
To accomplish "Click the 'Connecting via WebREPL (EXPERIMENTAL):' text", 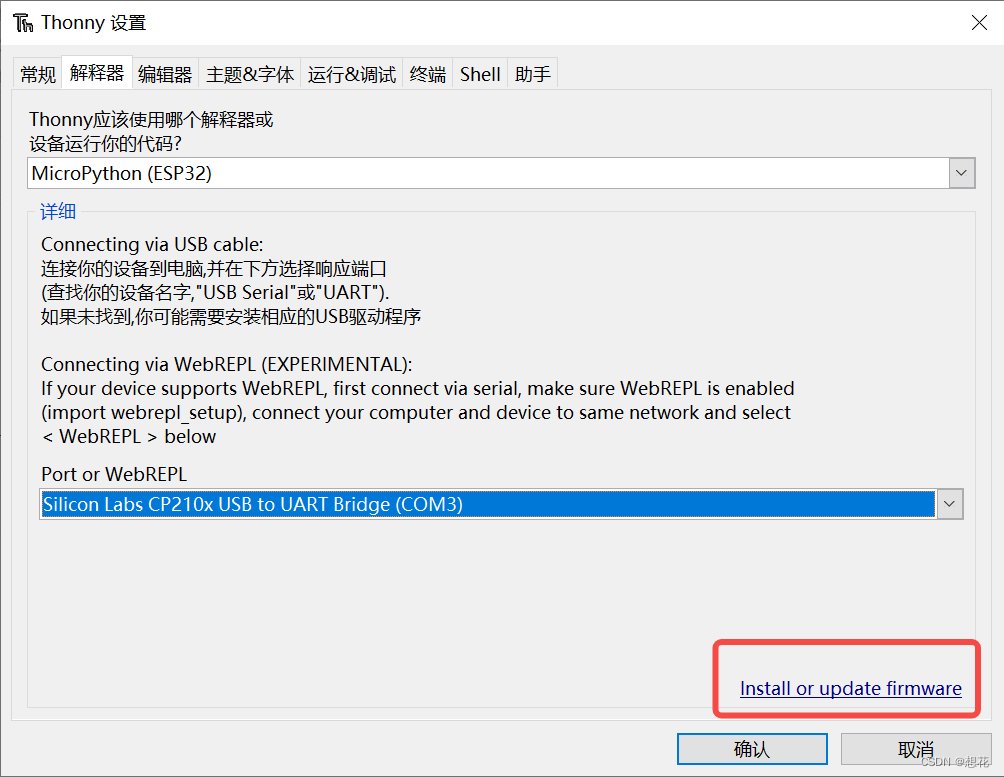I will 227,364.
